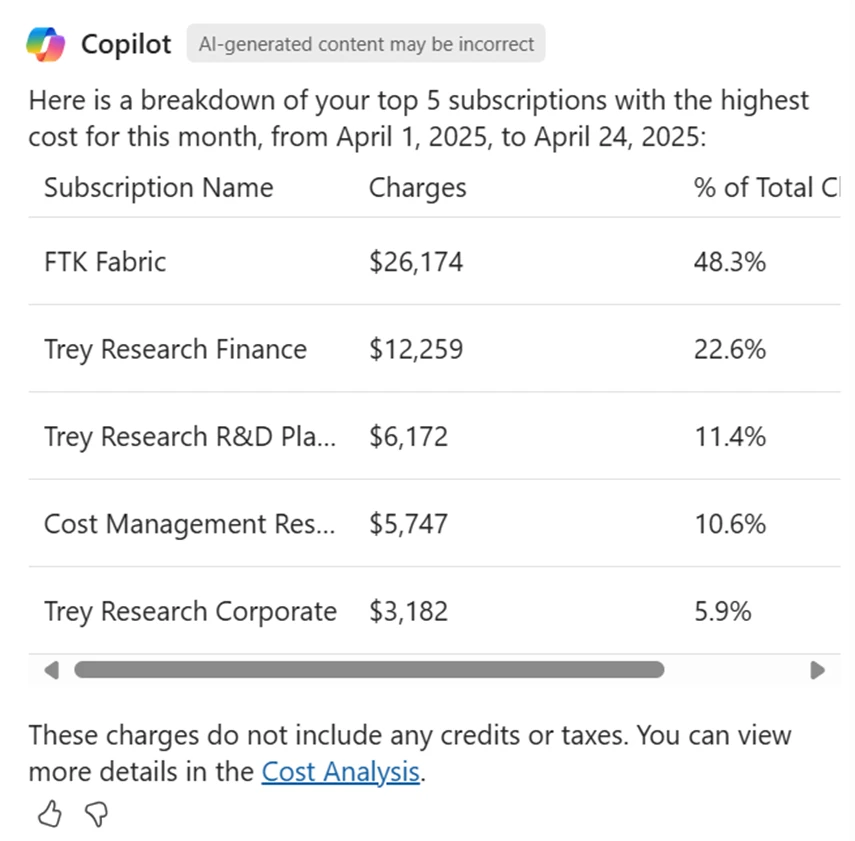The image size is (855, 841).
Task: Click the Charges column header
Action: point(417,188)
